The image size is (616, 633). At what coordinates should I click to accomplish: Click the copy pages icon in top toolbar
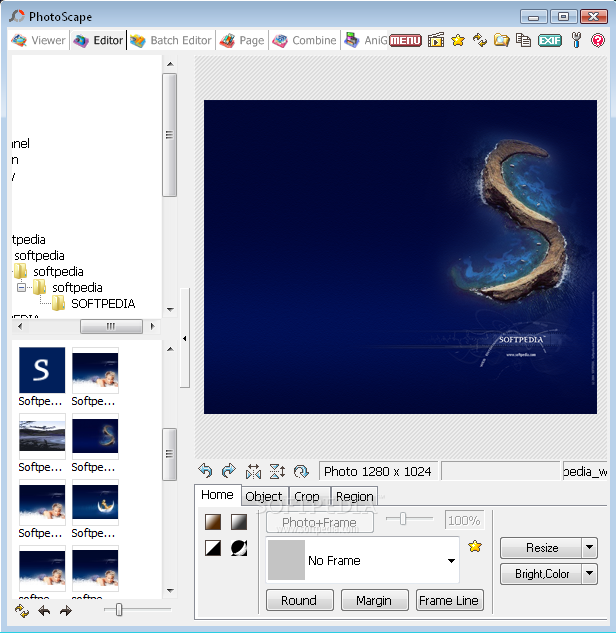pos(524,40)
